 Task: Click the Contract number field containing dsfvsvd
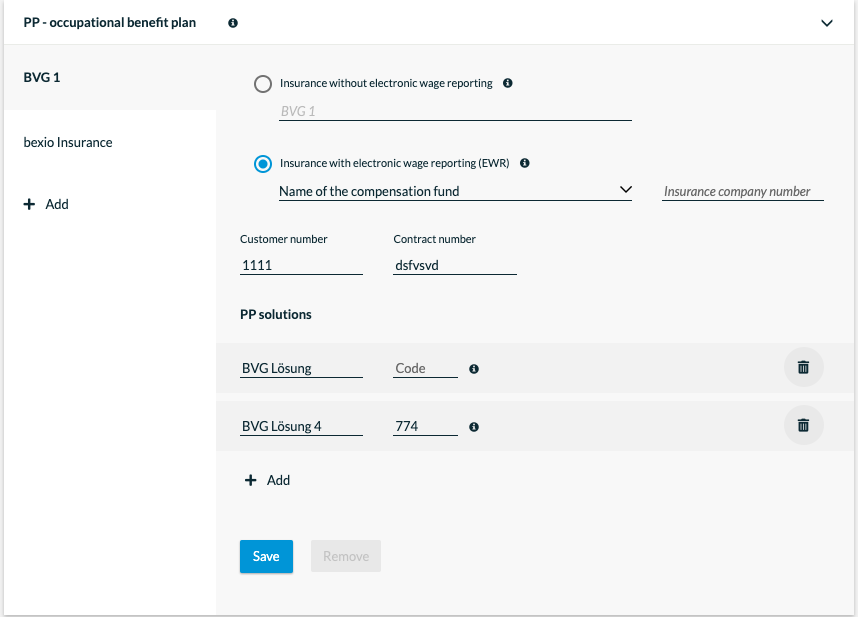[455, 265]
